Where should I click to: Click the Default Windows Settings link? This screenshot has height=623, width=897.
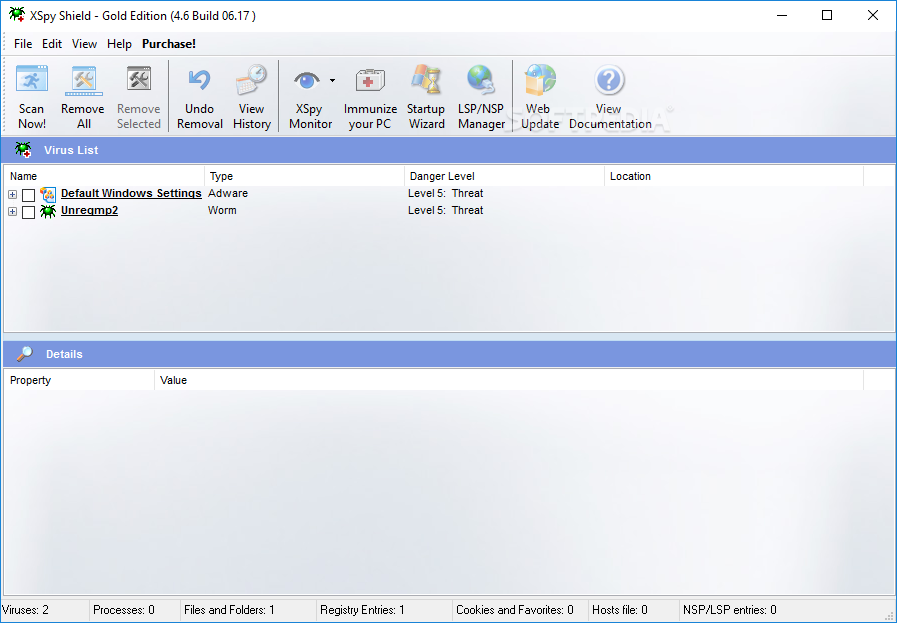131,193
